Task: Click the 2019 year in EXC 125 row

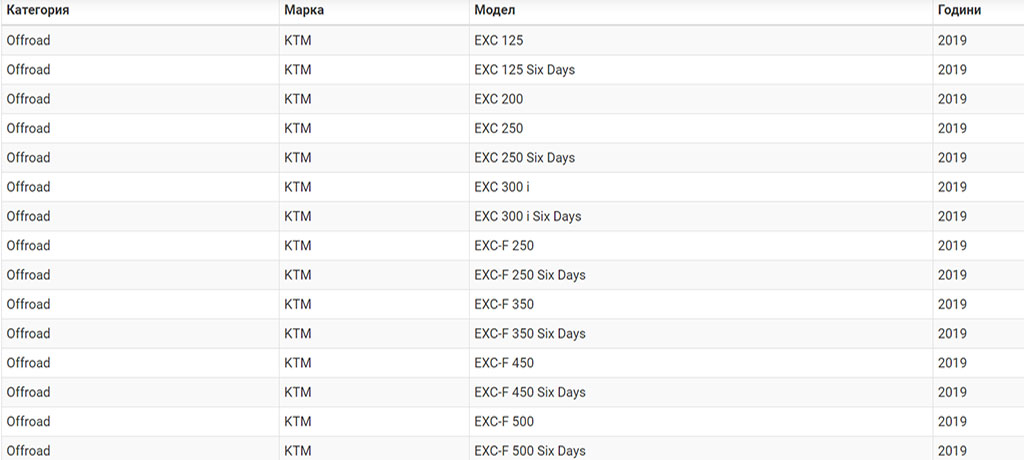Action: [x=952, y=41]
